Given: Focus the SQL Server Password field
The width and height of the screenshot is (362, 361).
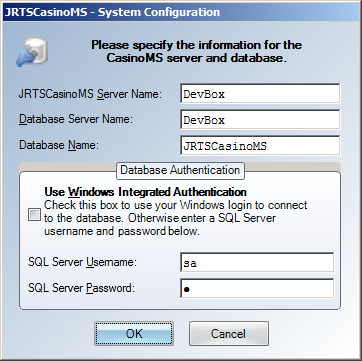Looking at the screenshot, I should coord(257,288).
